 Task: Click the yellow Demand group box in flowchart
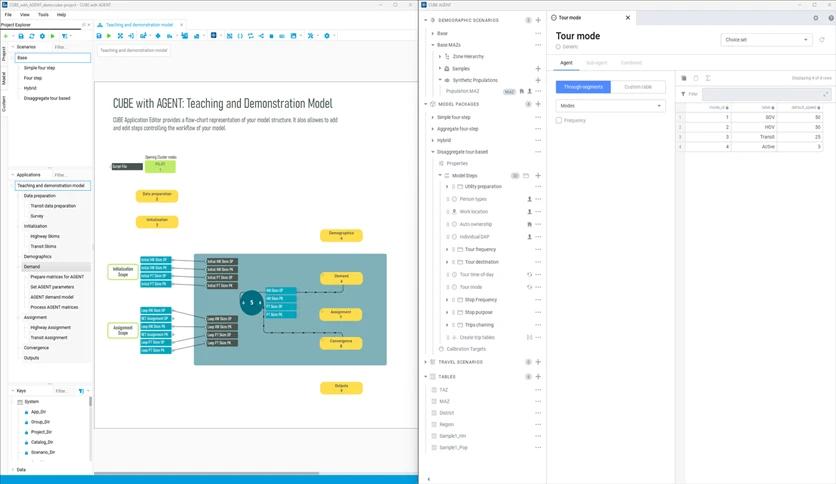341,278
